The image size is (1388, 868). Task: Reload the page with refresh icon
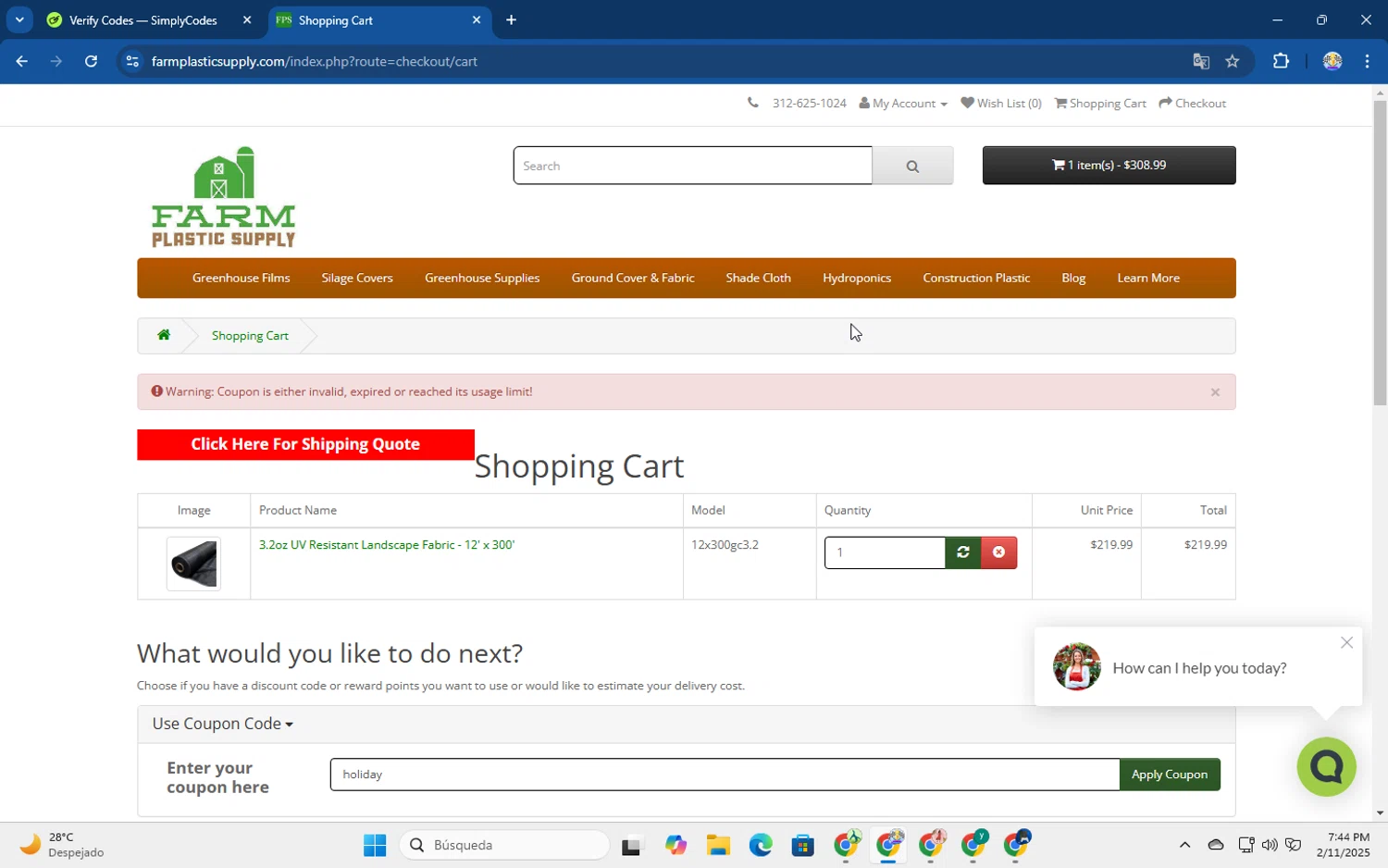(91, 61)
